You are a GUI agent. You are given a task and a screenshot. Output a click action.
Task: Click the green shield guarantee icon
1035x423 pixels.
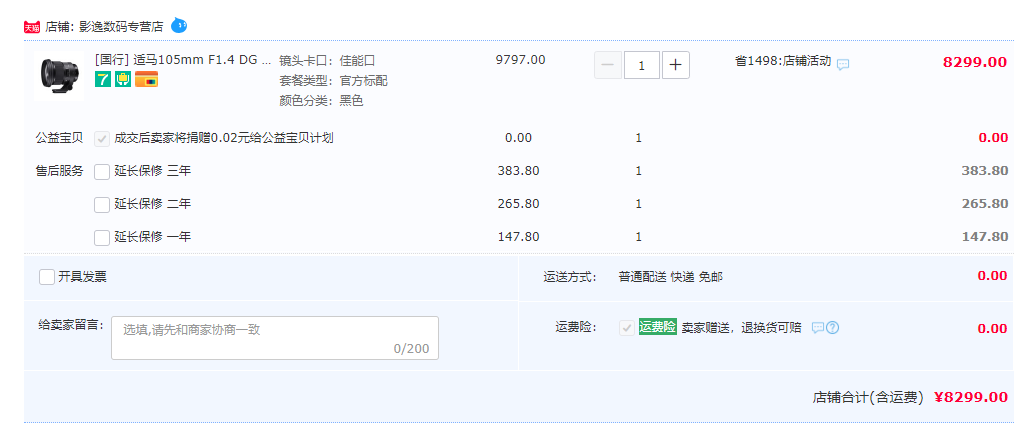click(123, 80)
